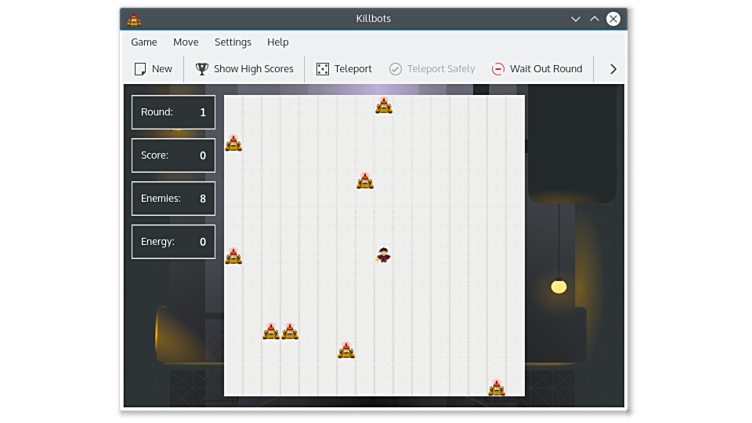Click the Round counter panel
Screen dimensions: 752x423
point(173,112)
